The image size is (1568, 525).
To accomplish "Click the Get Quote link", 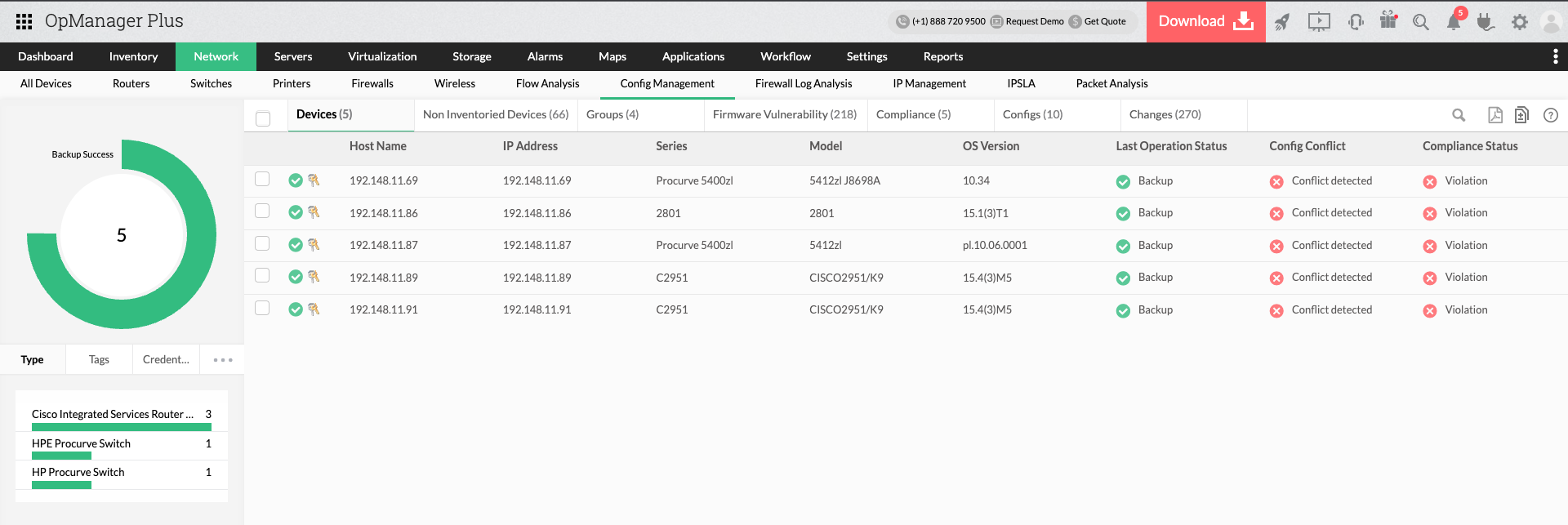I will click(1105, 21).
